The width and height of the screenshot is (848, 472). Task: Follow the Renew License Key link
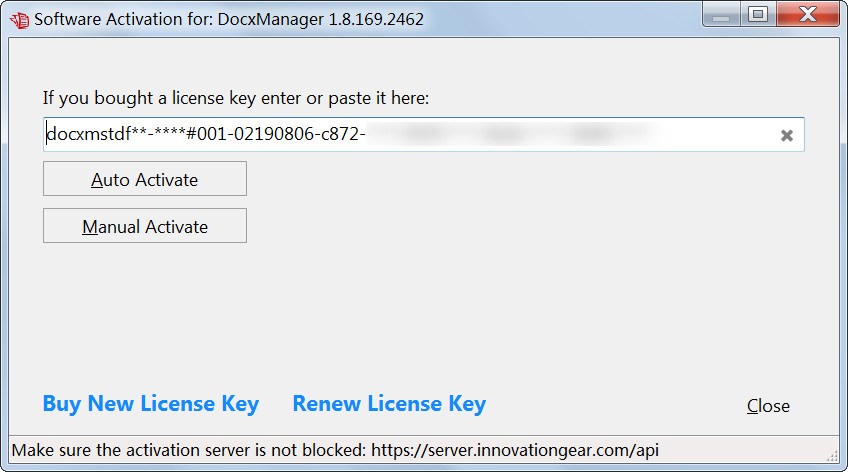coord(389,404)
